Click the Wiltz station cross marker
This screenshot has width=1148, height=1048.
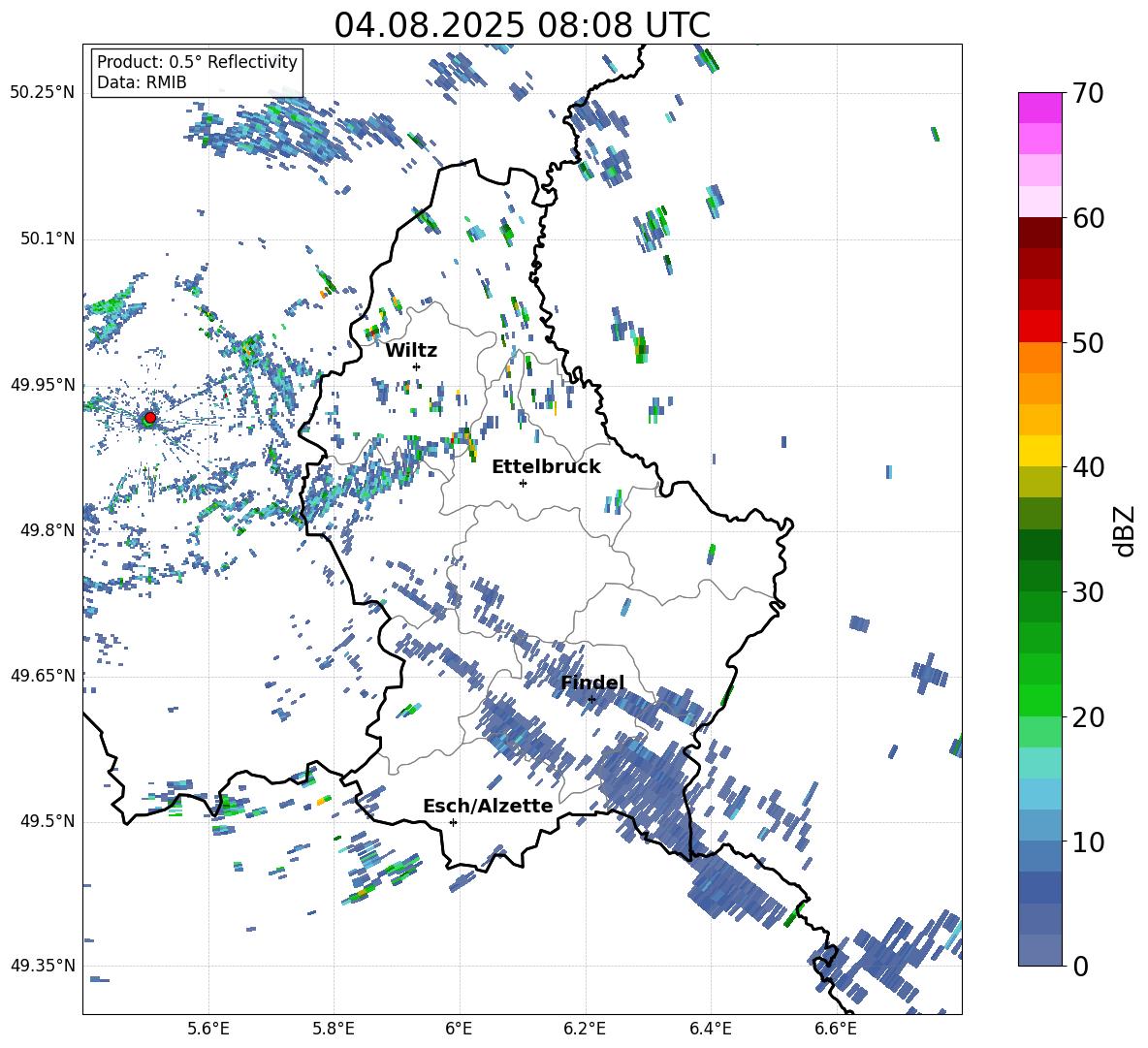(417, 366)
